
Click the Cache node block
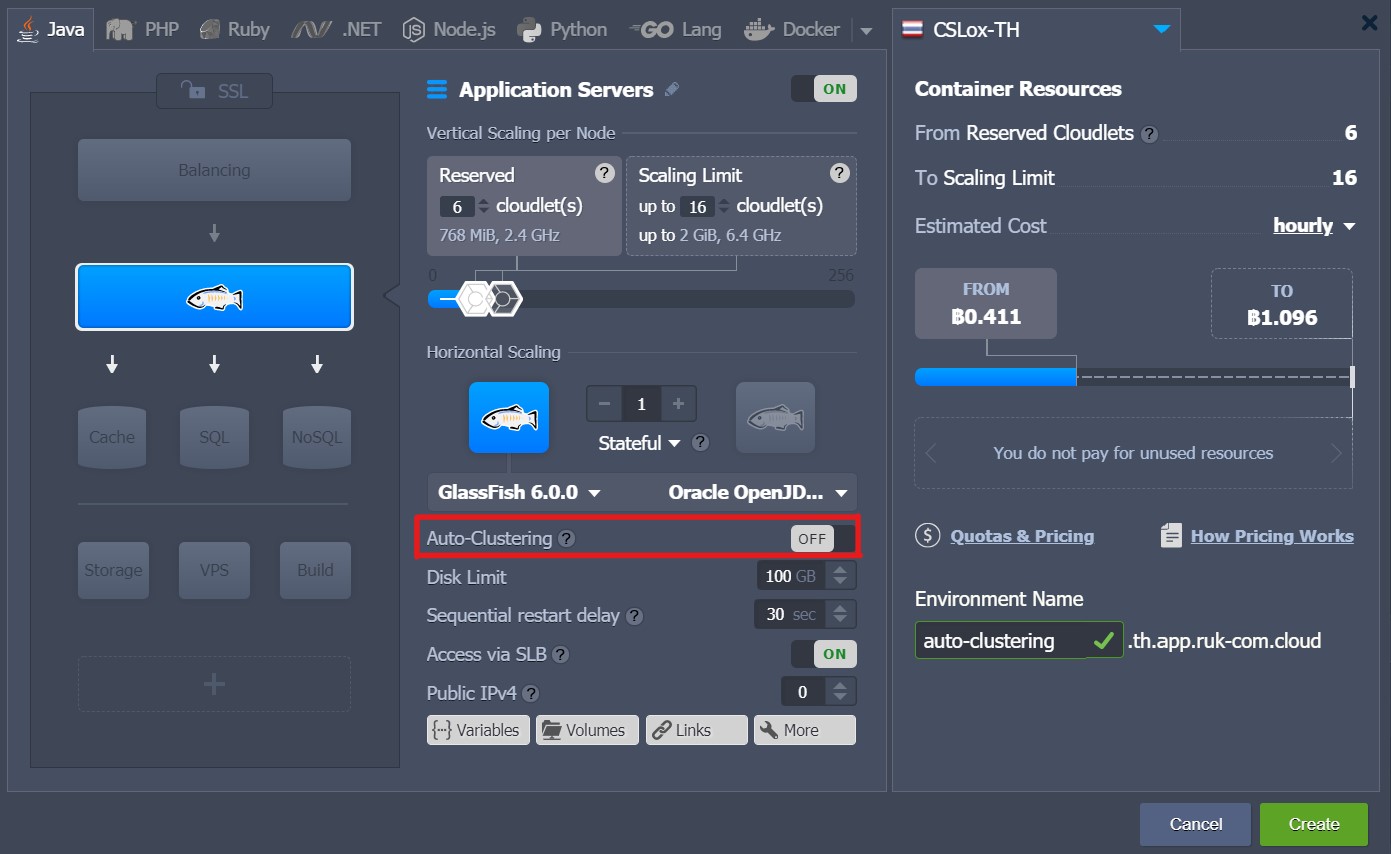[112, 437]
